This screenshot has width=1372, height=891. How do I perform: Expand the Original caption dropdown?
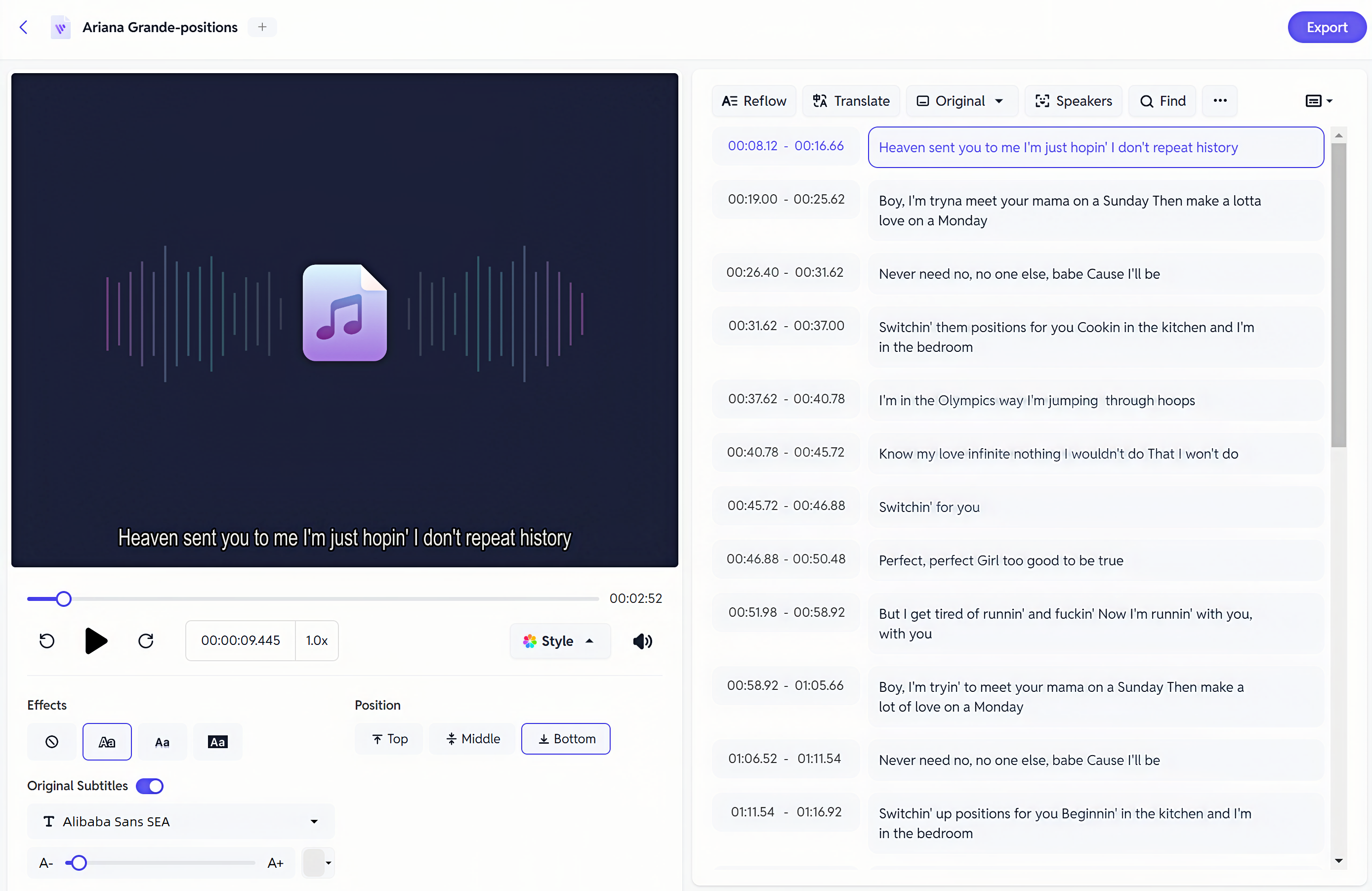tap(998, 100)
